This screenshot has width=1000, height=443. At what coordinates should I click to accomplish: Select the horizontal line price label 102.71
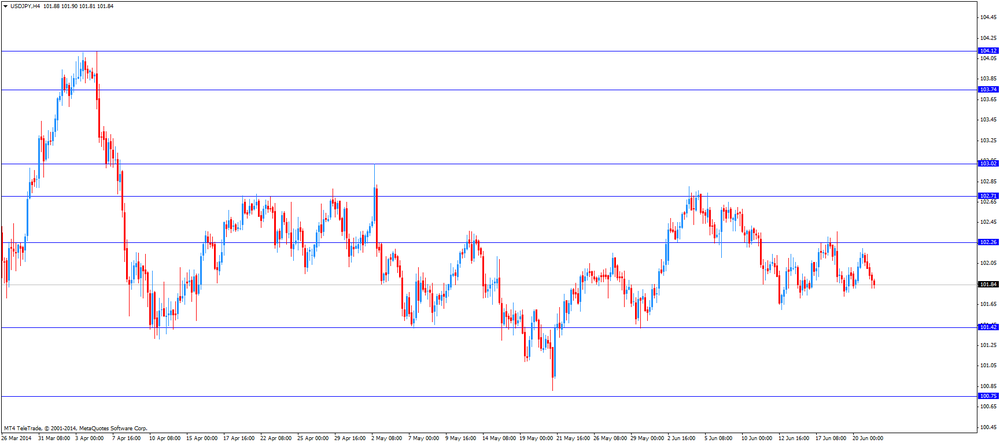coord(989,196)
